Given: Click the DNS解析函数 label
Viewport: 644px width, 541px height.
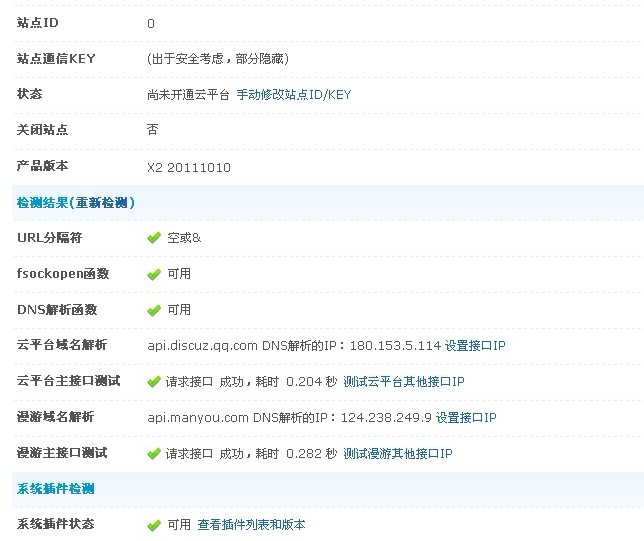Looking at the screenshot, I should [x=57, y=310].
